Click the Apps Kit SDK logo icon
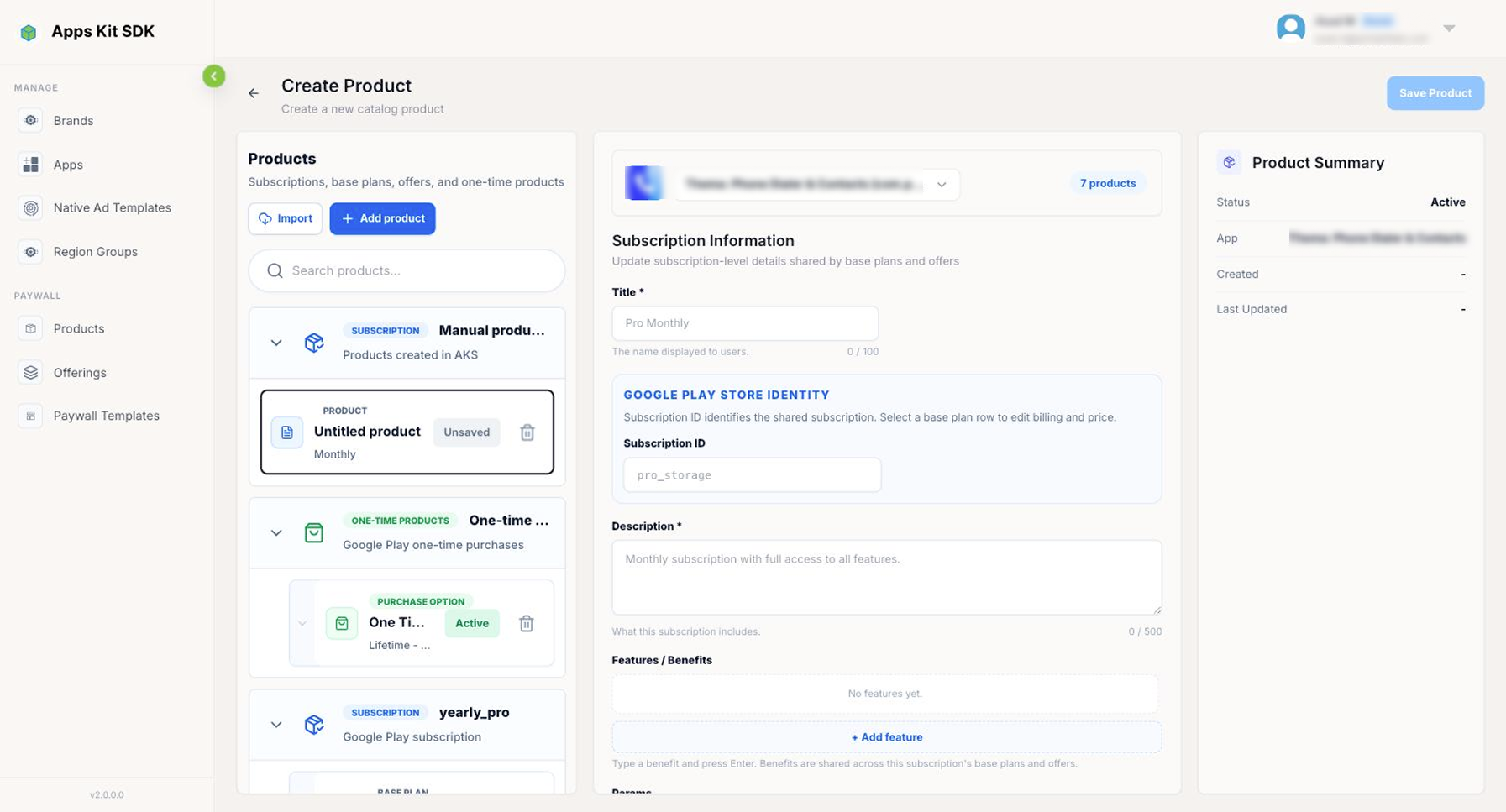Screen dimensions: 1506x812 click(x=29, y=32)
